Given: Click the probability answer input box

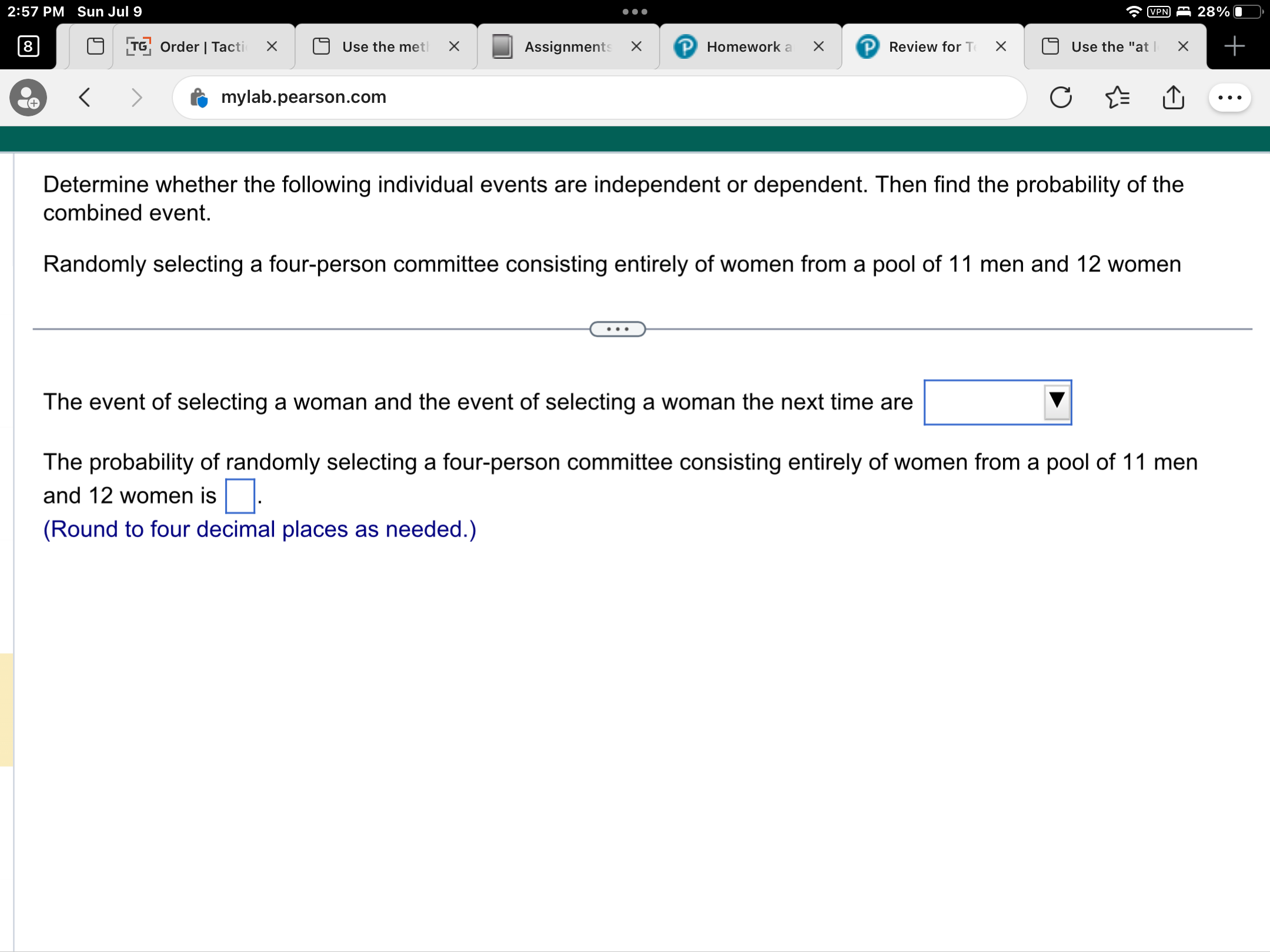Looking at the screenshot, I should click(239, 495).
